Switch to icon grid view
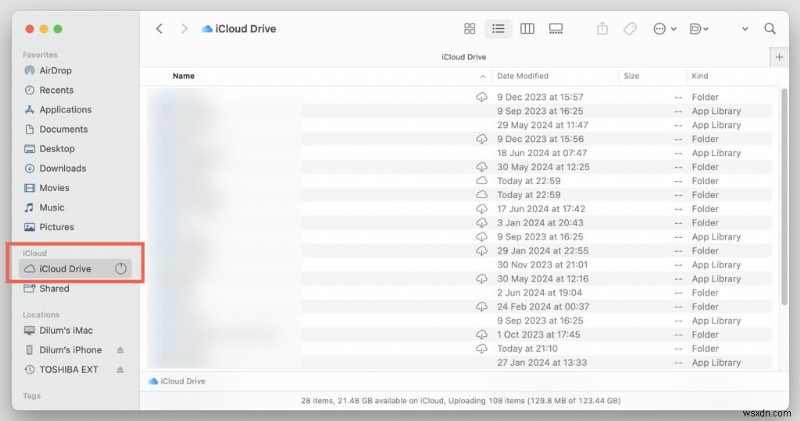The width and height of the screenshot is (800, 421). [469, 29]
